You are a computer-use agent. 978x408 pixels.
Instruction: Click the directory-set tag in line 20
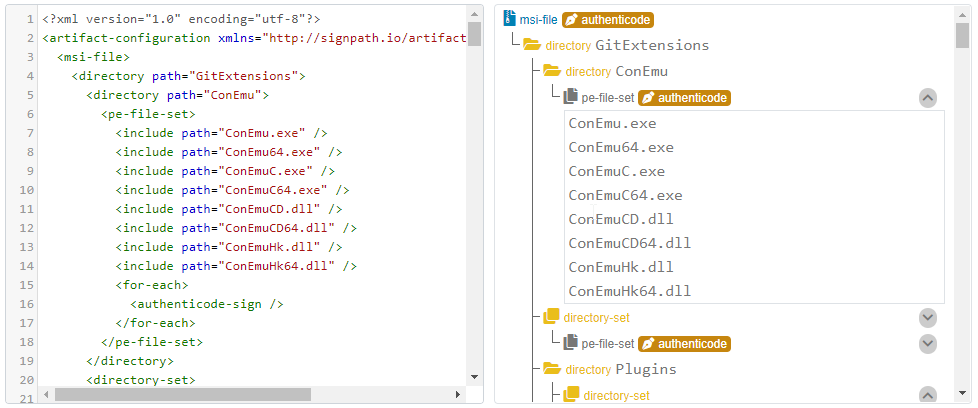pos(141,380)
